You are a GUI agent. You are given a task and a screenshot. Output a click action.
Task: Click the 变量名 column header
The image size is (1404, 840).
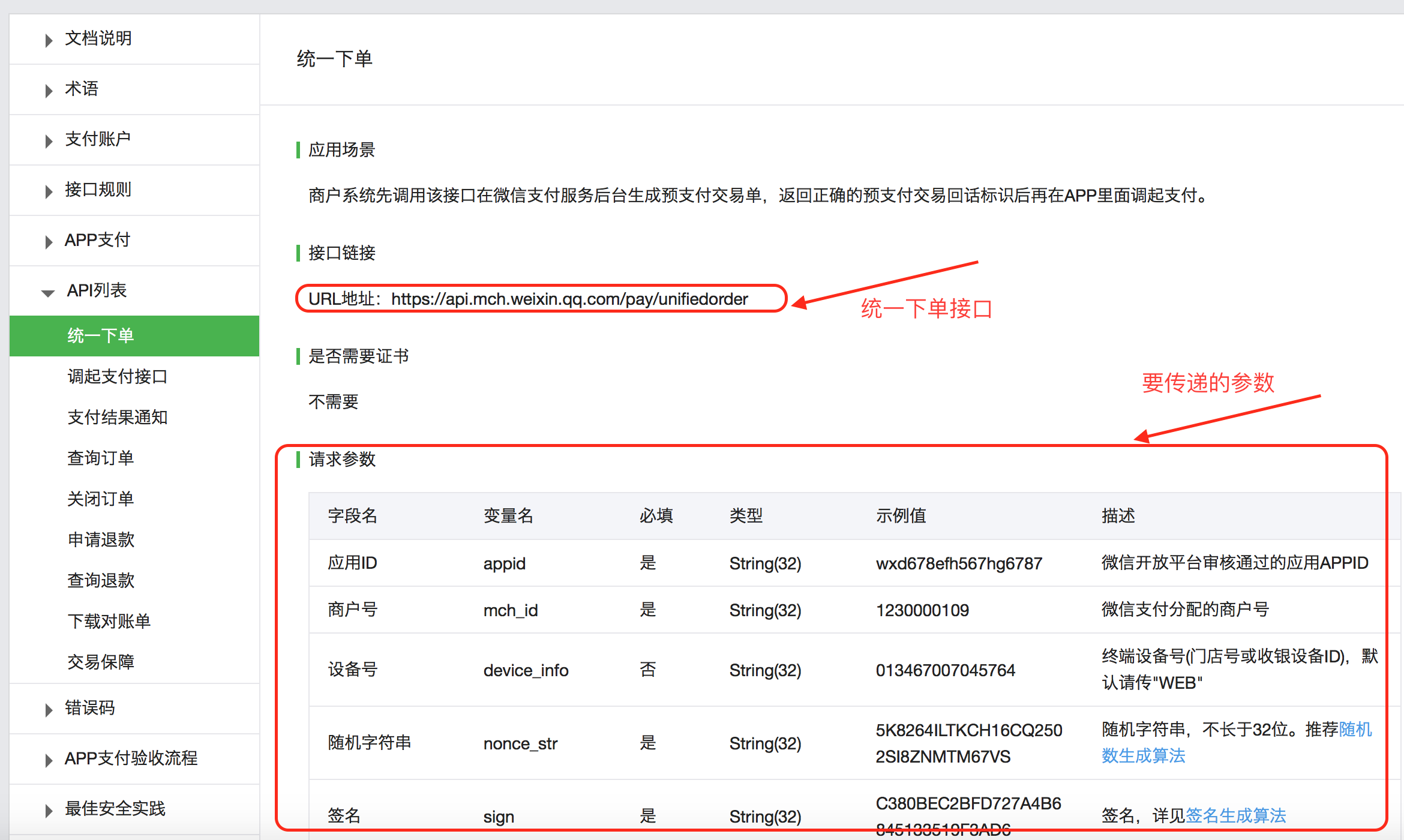pos(509,516)
